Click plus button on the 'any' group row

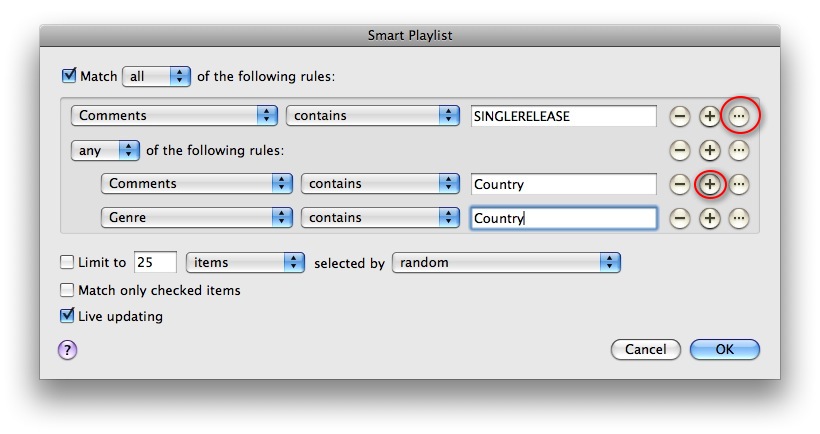[709, 150]
